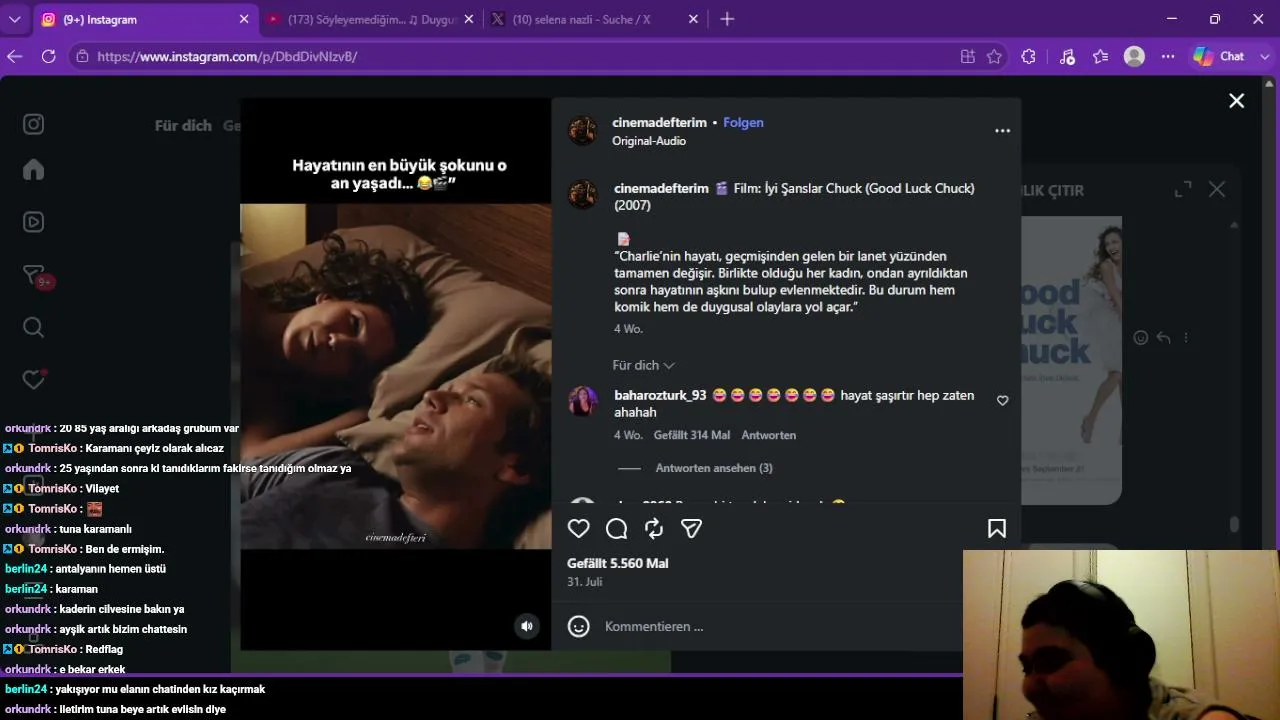Open baharozturk_93's profile picture
The image size is (1280, 720).
click(x=583, y=401)
